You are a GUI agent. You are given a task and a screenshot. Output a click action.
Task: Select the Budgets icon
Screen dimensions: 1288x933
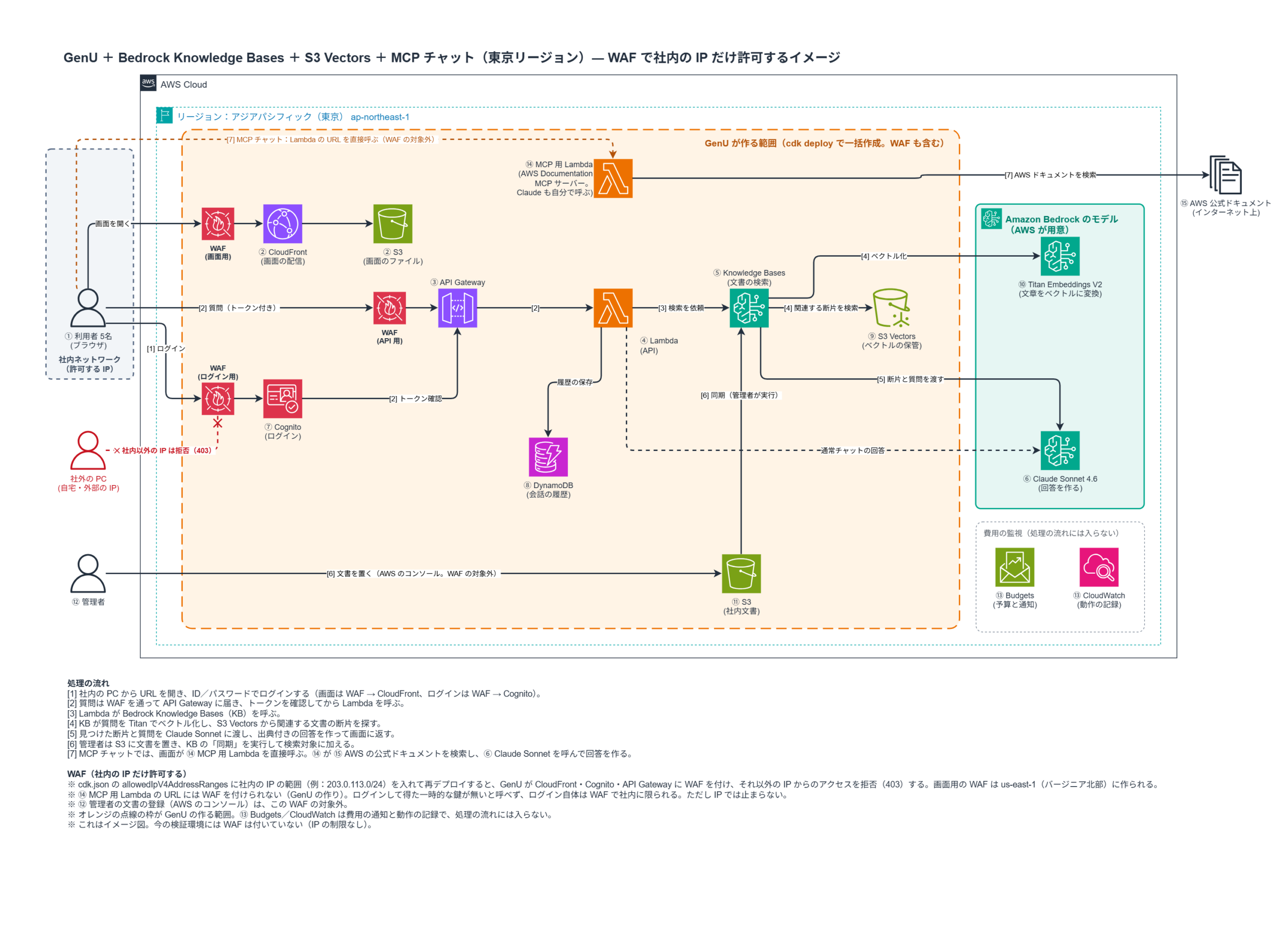(x=1015, y=567)
